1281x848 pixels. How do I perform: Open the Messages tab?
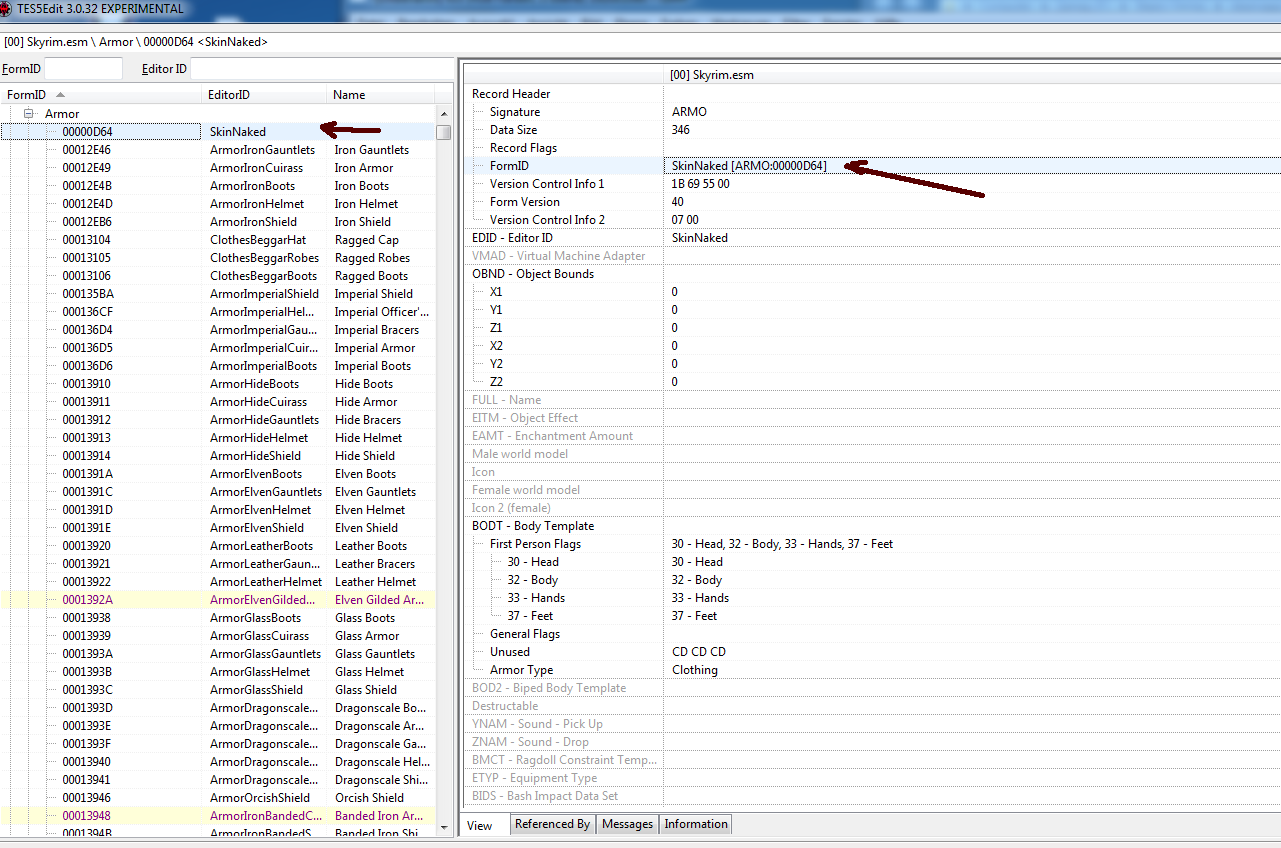pos(627,824)
